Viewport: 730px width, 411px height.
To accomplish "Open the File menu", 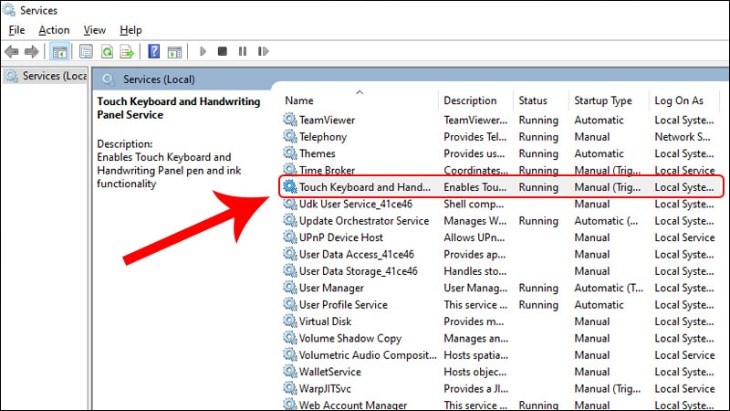I will [16, 30].
